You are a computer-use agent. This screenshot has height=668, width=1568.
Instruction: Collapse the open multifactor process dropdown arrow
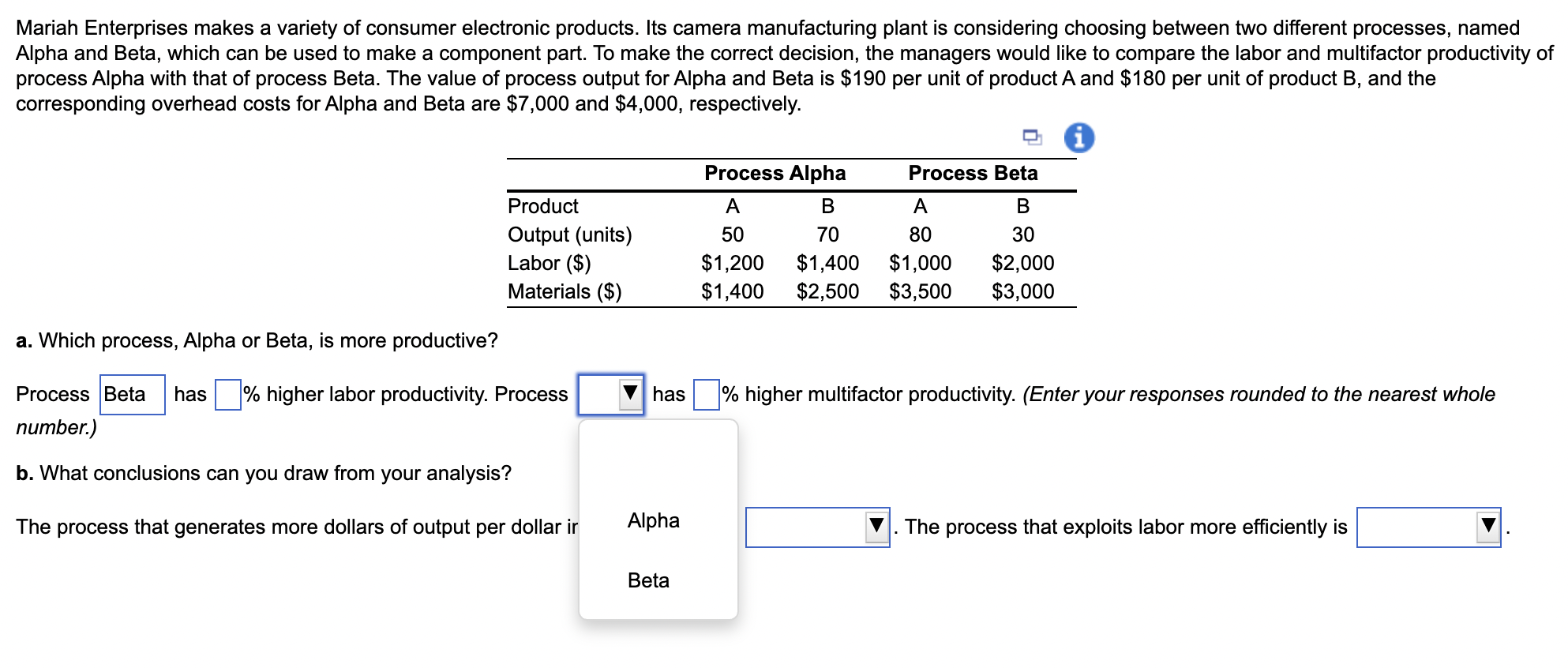tap(629, 393)
